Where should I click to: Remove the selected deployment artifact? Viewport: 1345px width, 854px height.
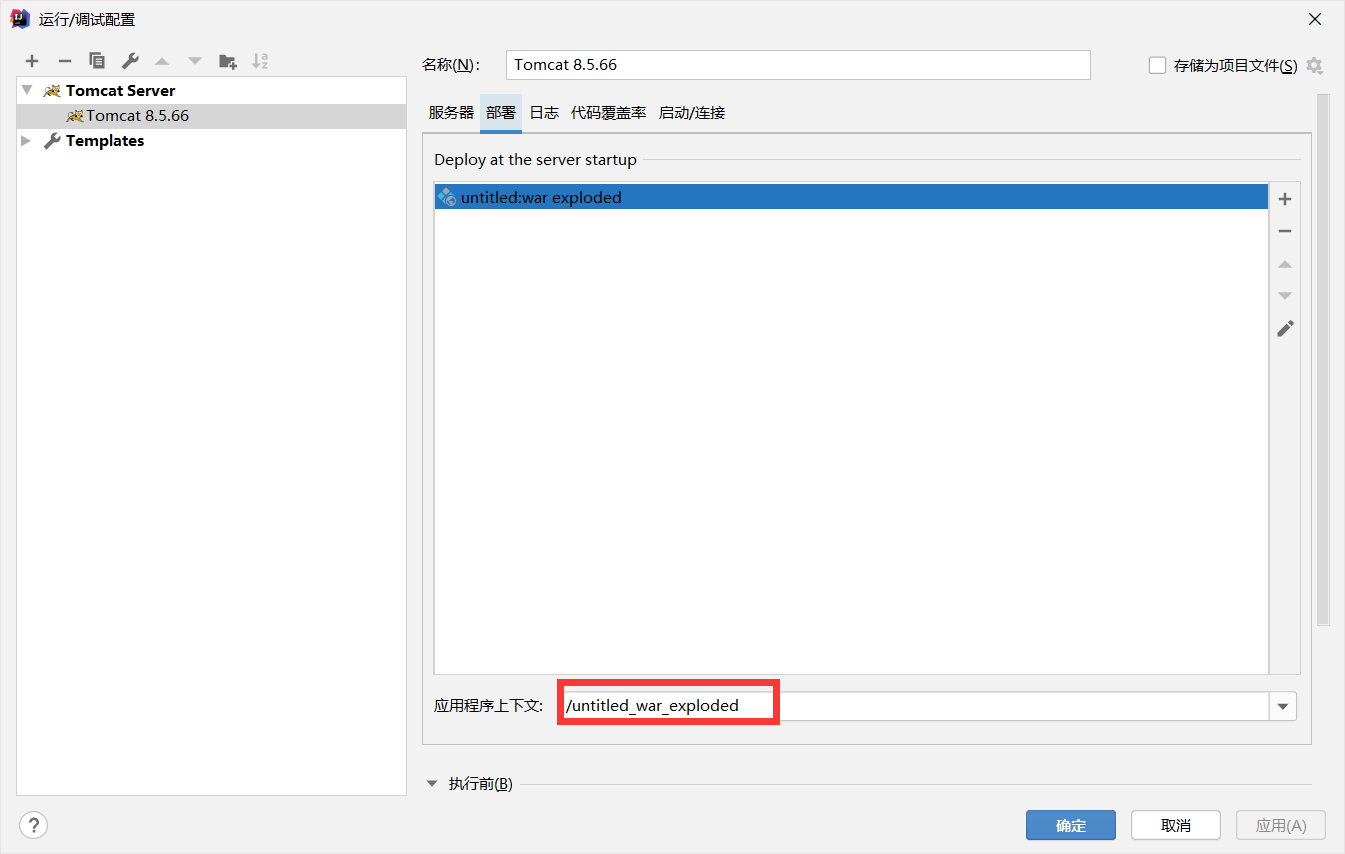[1285, 231]
